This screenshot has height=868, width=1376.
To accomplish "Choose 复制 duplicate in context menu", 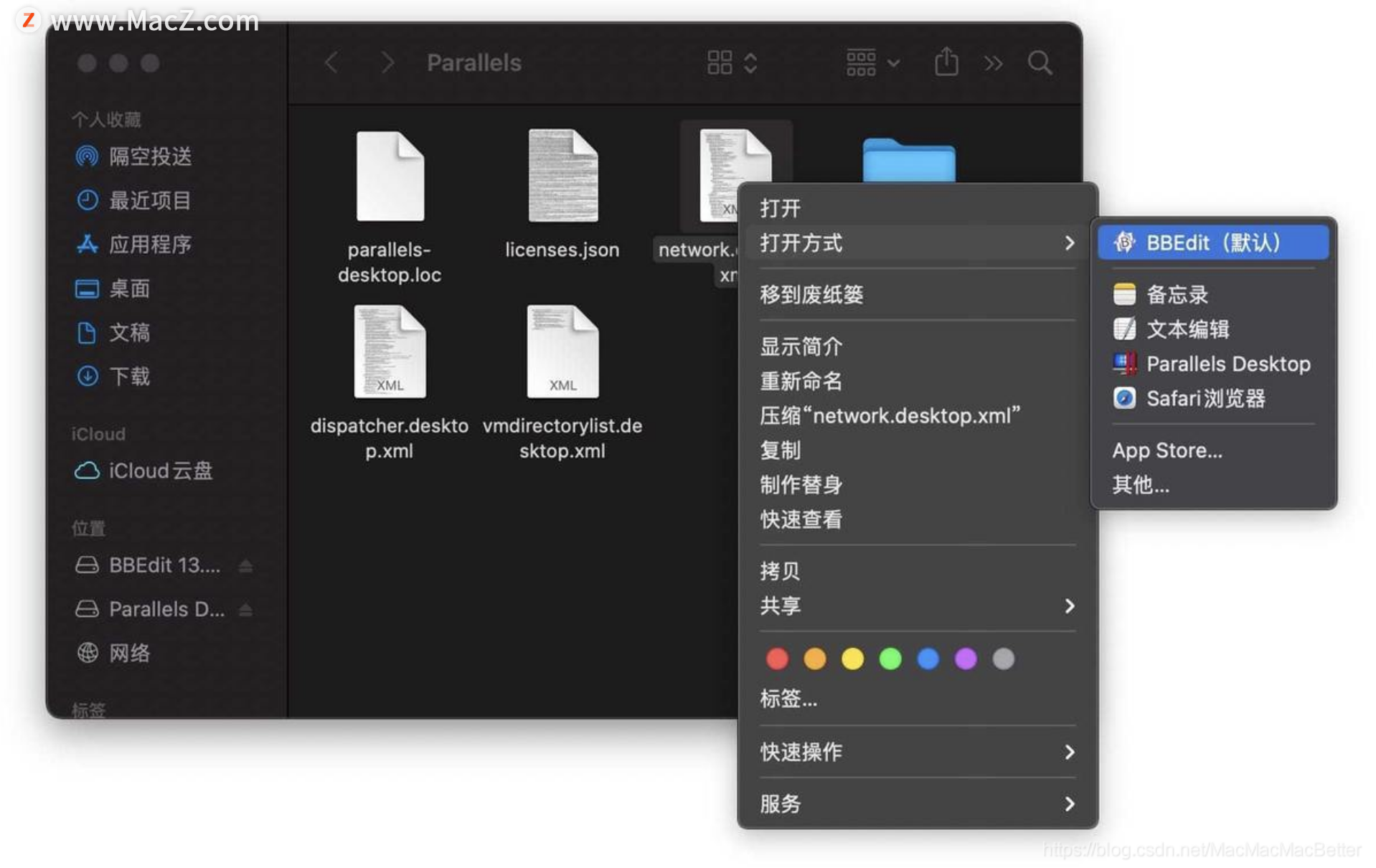I will pos(918,450).
